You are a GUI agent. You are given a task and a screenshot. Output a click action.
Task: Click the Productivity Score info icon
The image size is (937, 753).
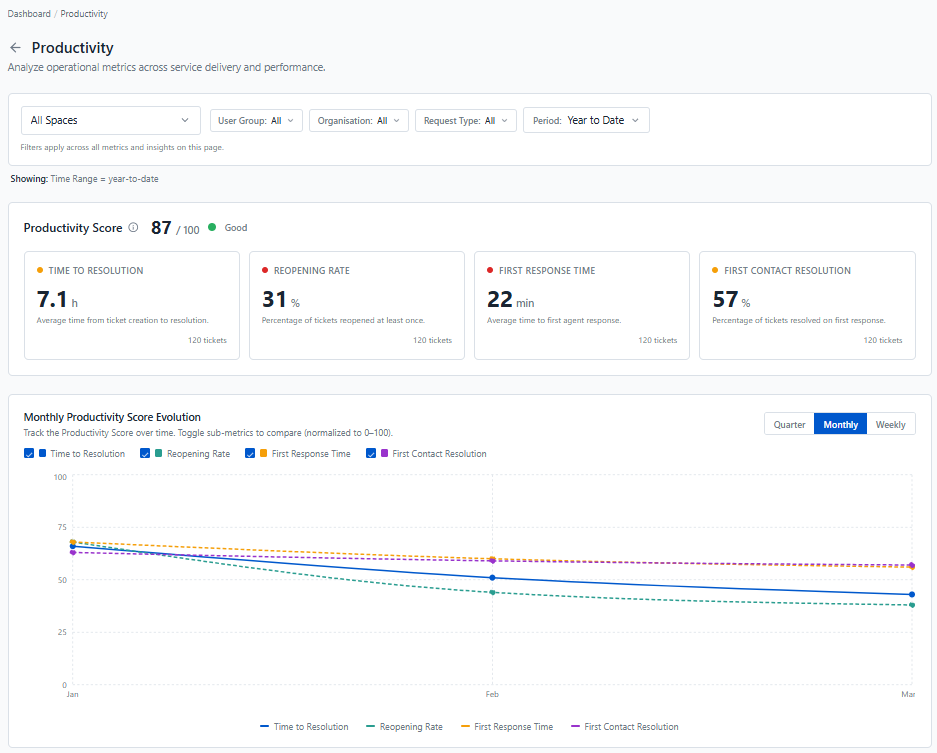(x=133, y=228)
